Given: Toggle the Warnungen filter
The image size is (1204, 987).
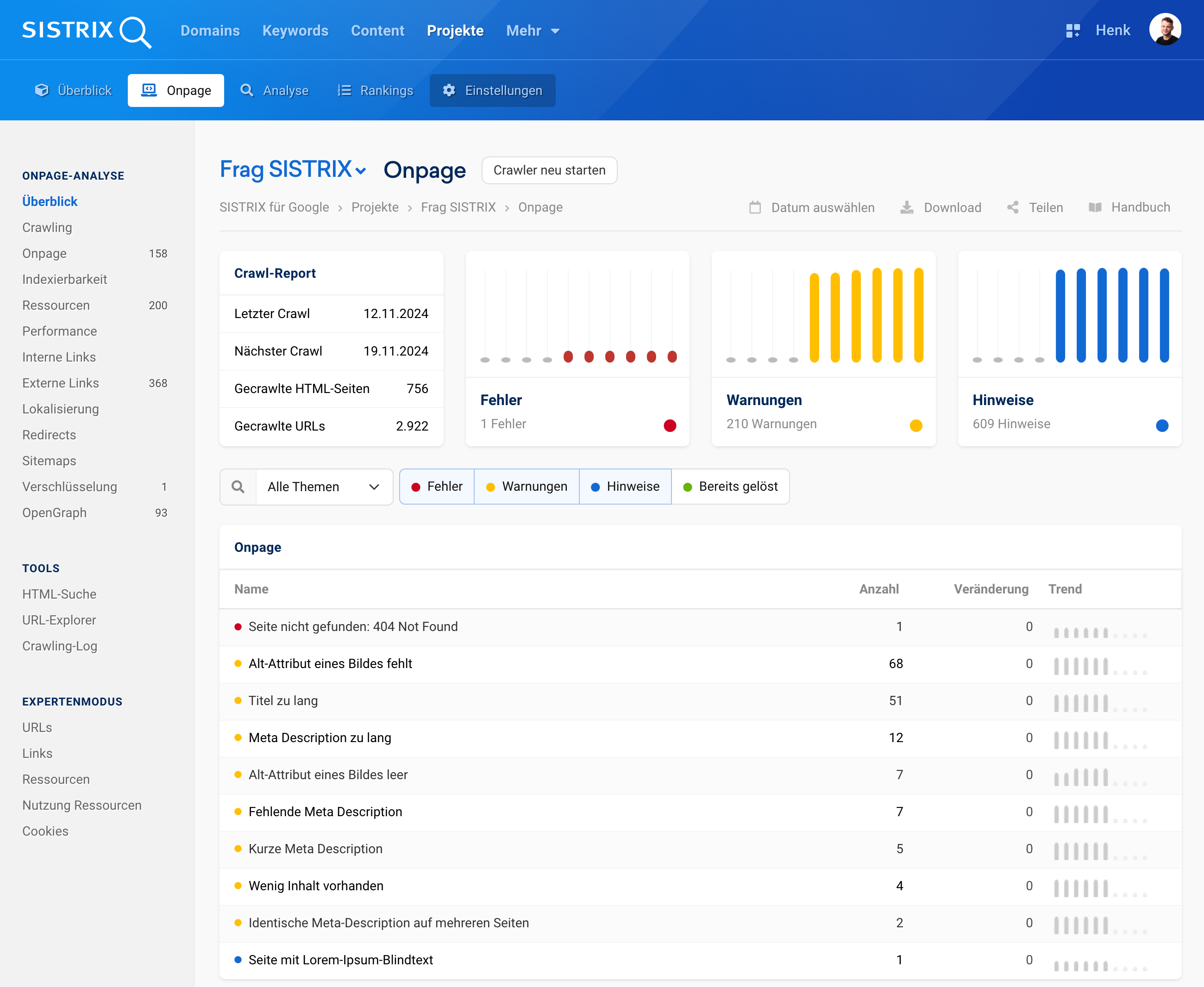Looking at the screenshot, I should coord(527,487).
